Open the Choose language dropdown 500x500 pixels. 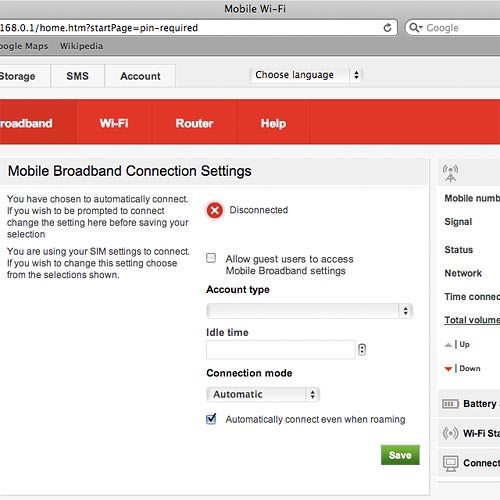305,75
